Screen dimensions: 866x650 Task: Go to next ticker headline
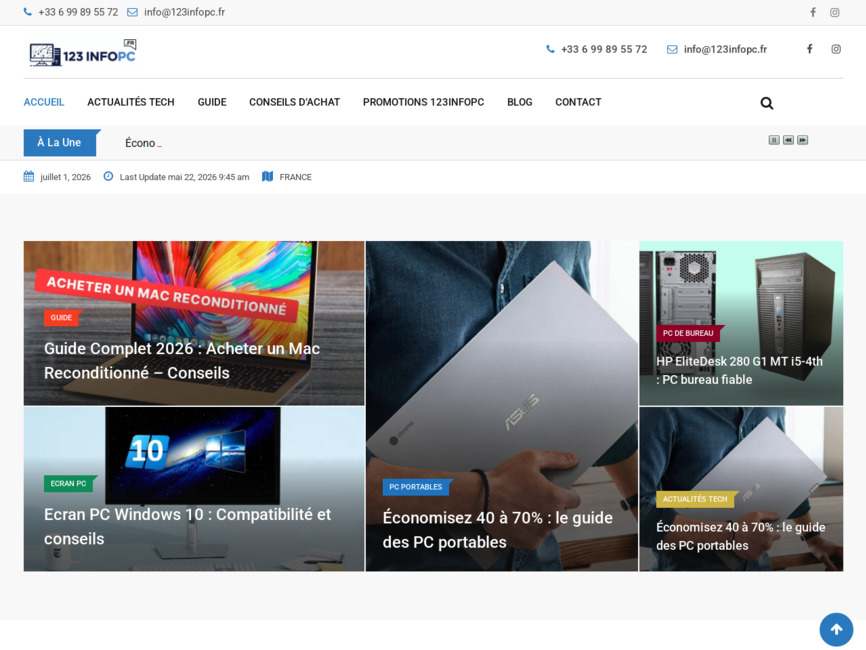(x=802, y=140)
